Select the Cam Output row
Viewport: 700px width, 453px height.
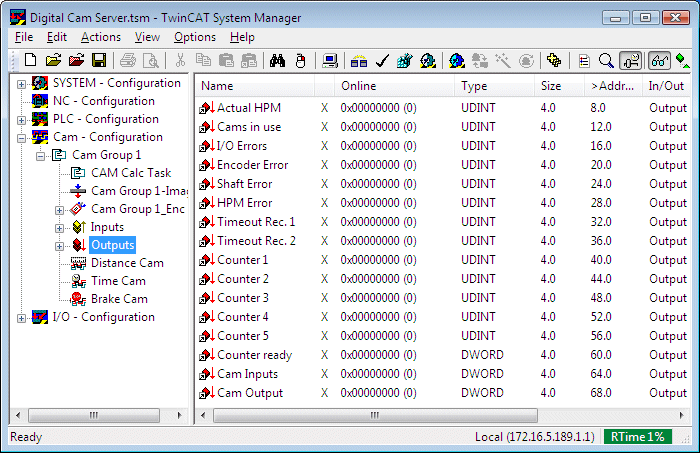(442, 393)
